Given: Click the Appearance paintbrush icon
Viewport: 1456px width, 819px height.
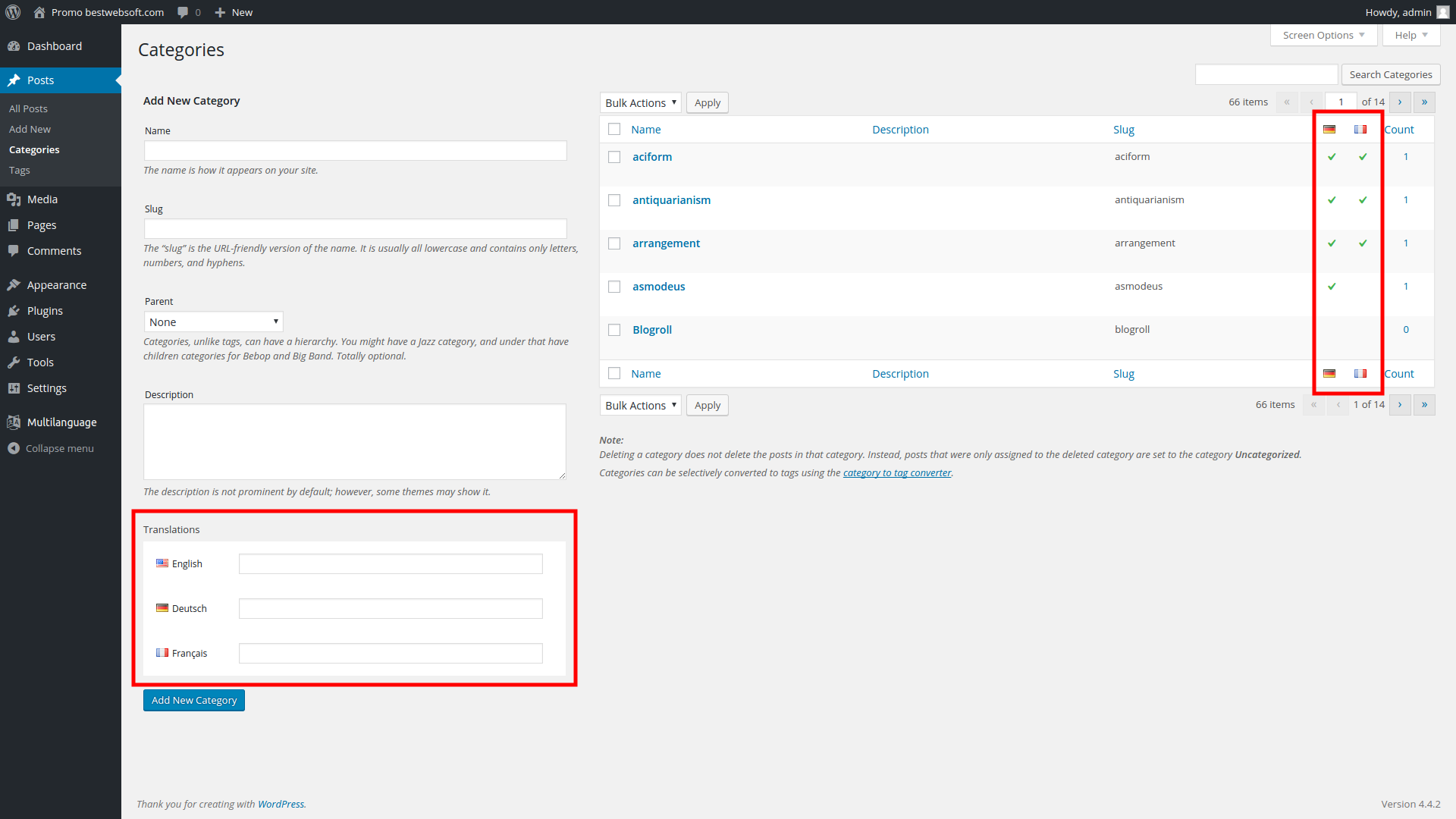Looking at the screenshot, I should point(14,285).
